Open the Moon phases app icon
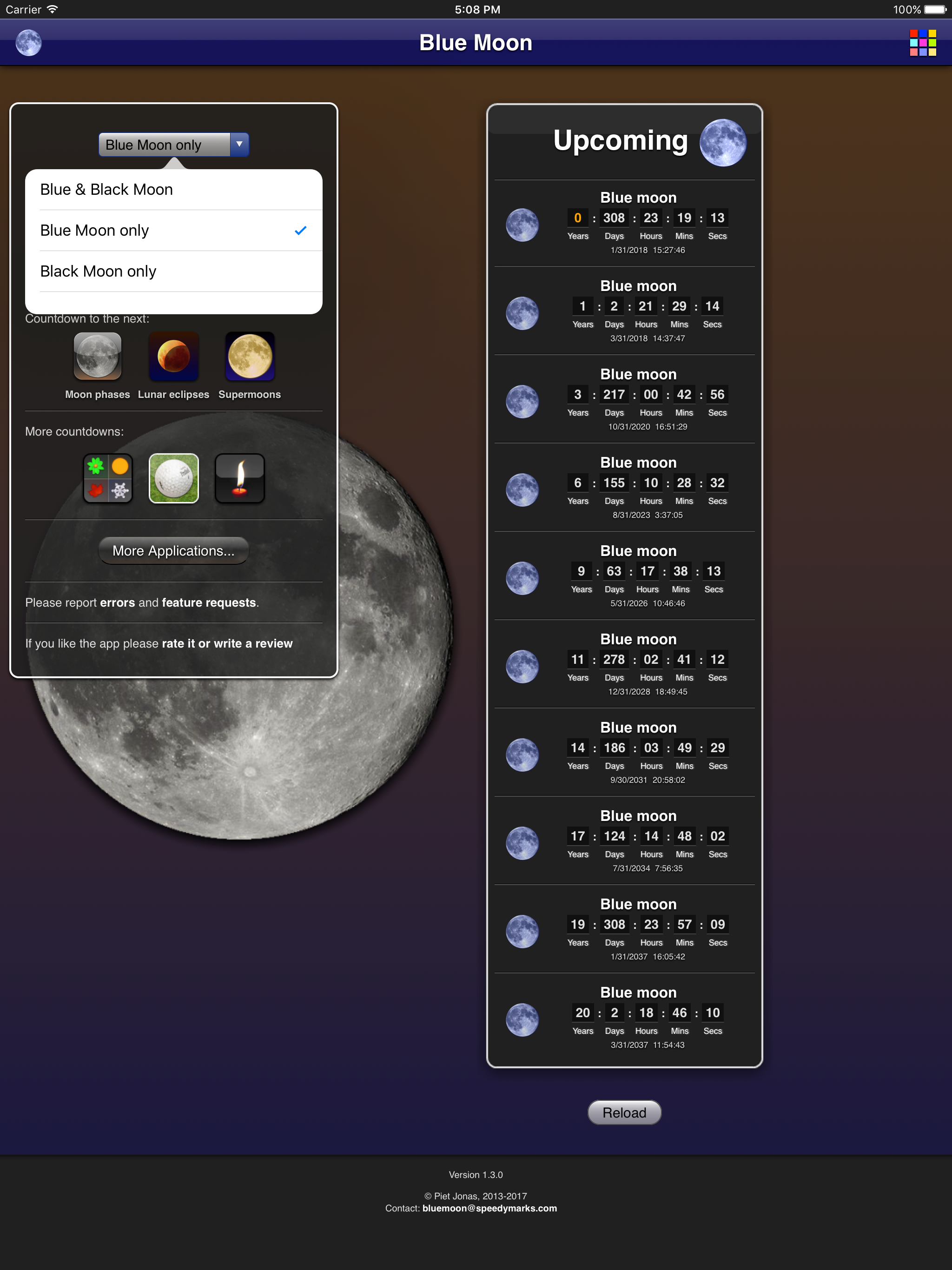 pyautogui.click(x=98, y=356)
